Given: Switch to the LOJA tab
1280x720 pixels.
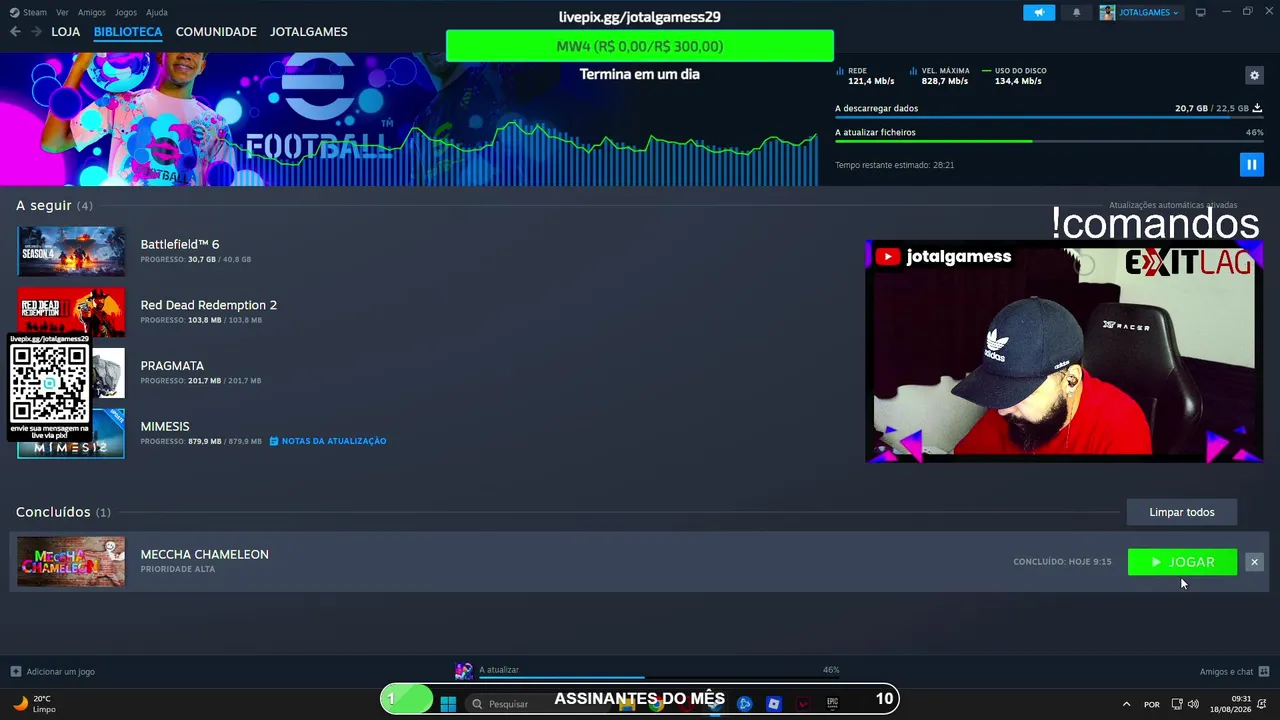Looking at the screenshot, I should (x=66, y=32).
